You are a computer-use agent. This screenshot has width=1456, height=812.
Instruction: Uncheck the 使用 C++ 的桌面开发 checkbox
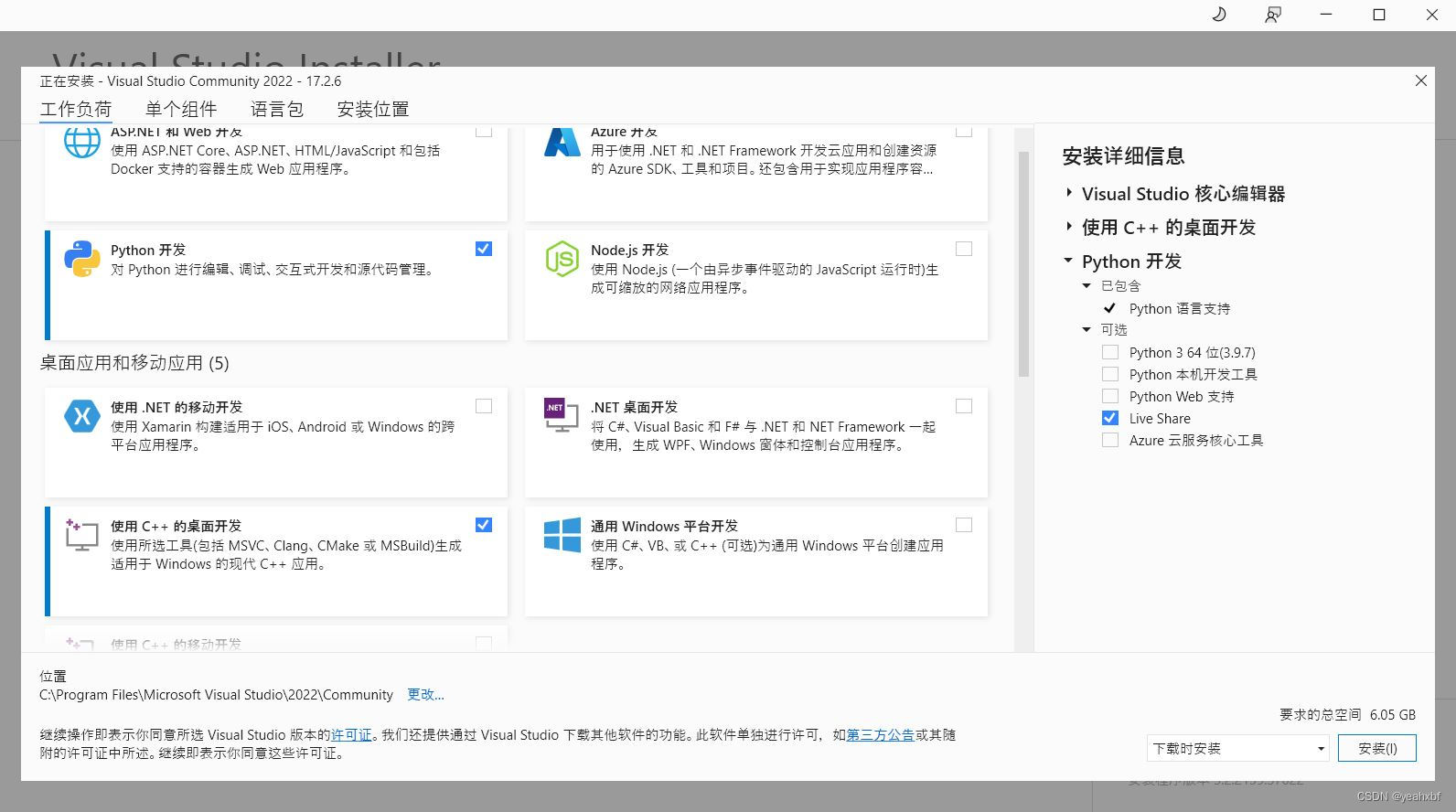click(484, 525)
